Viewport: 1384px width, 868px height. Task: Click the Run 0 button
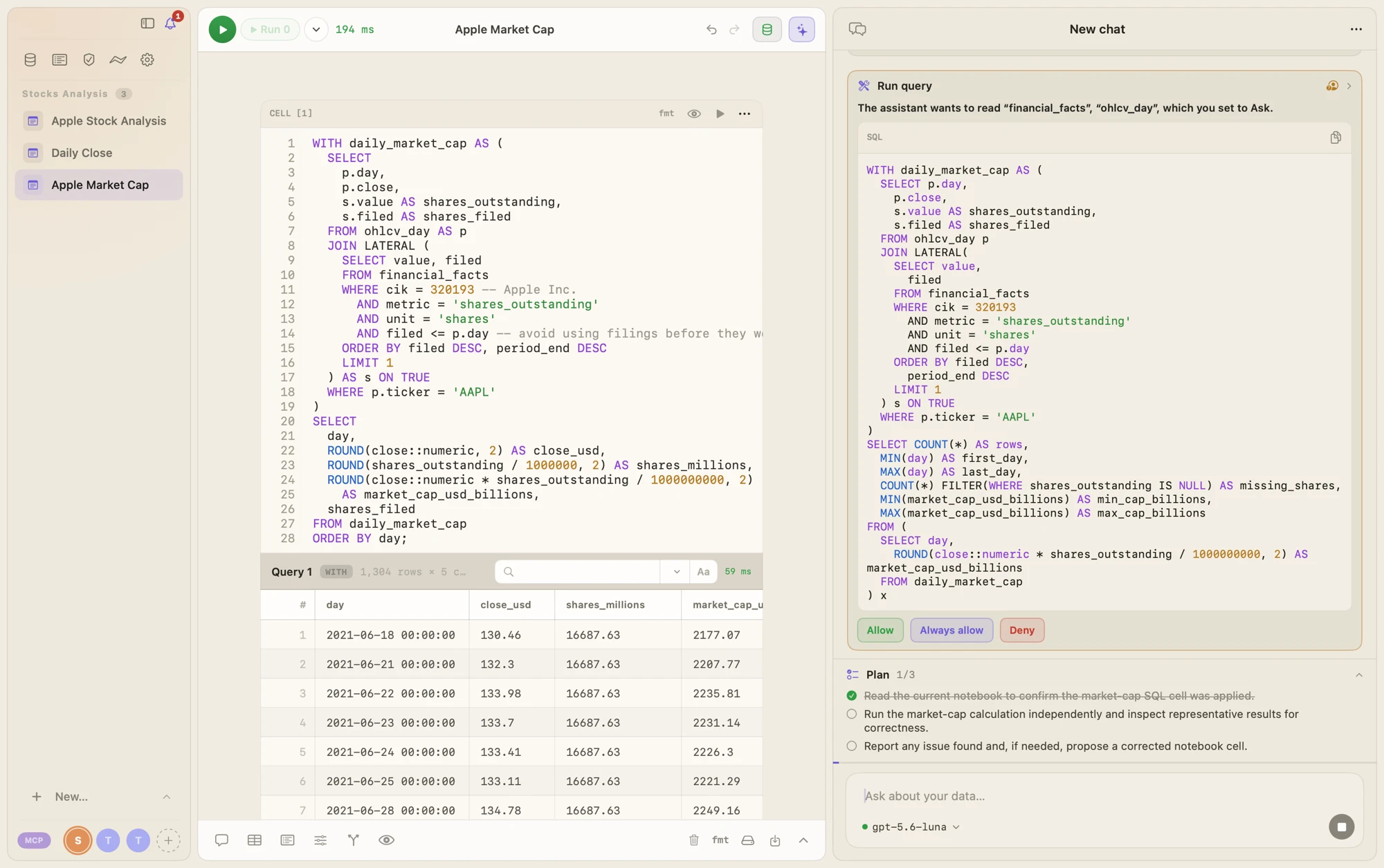270,30
